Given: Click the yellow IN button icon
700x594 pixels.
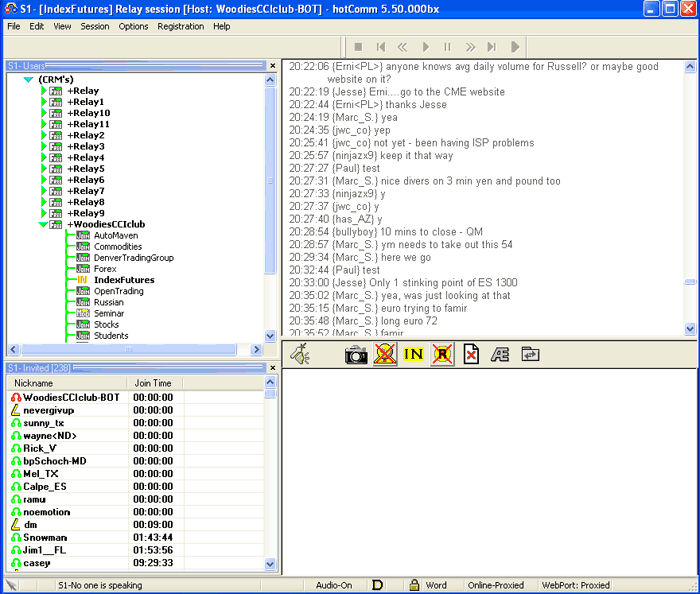Looking at the screenshot, I should (x=414, y=355).
